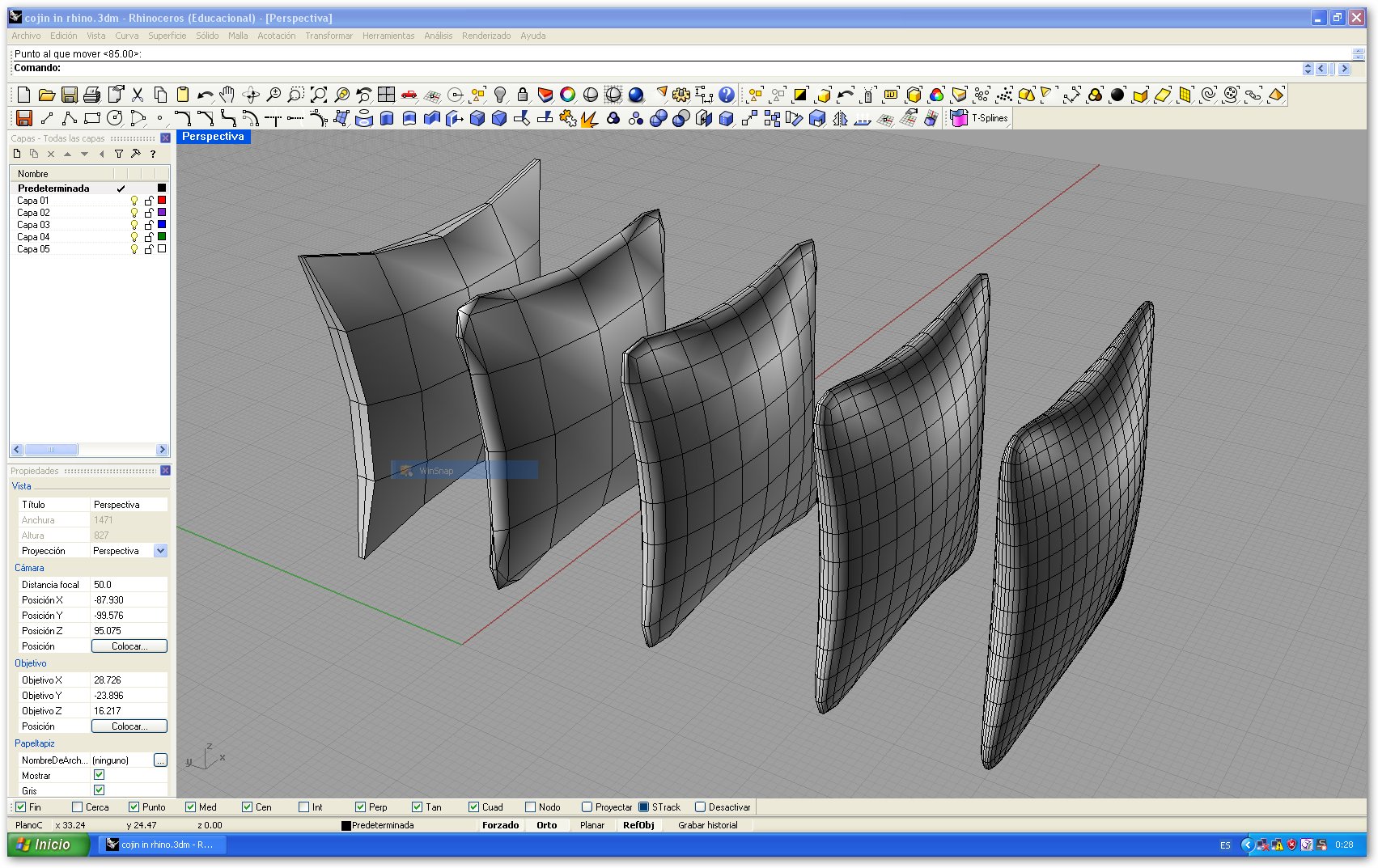Viewport: 1378px width, 868px height.
Task: Enable the Nodo object snap
Action: click(531, 807)
